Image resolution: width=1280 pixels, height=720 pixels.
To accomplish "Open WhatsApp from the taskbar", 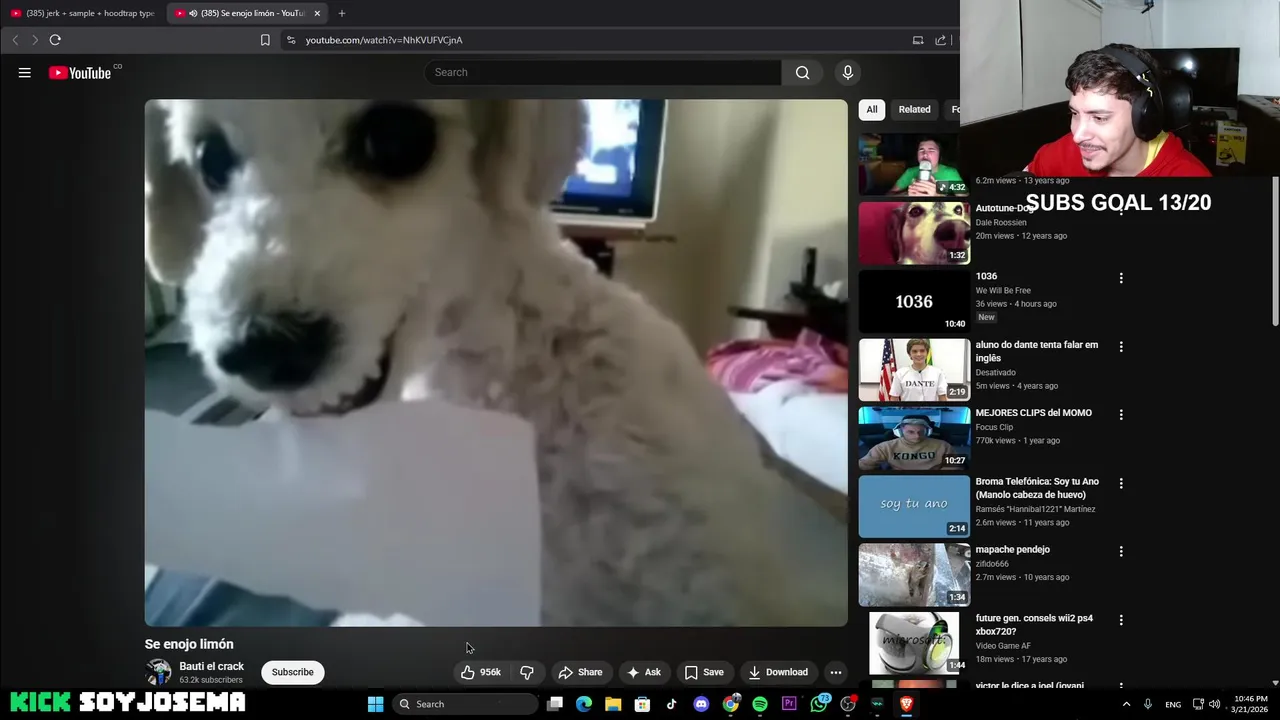I will coord(819,704).
